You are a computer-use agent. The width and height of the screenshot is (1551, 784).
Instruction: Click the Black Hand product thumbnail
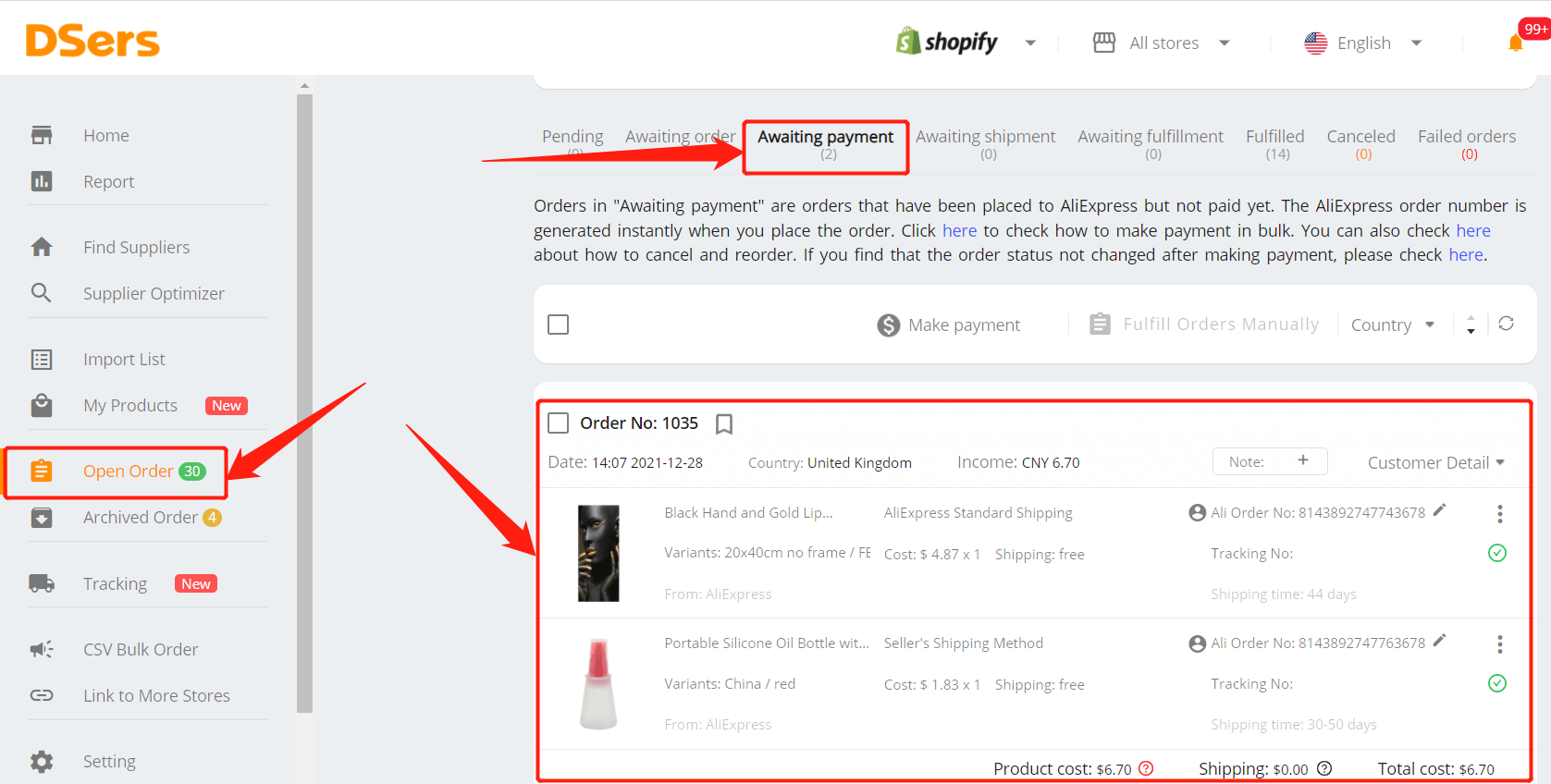(x=598, y=553)
